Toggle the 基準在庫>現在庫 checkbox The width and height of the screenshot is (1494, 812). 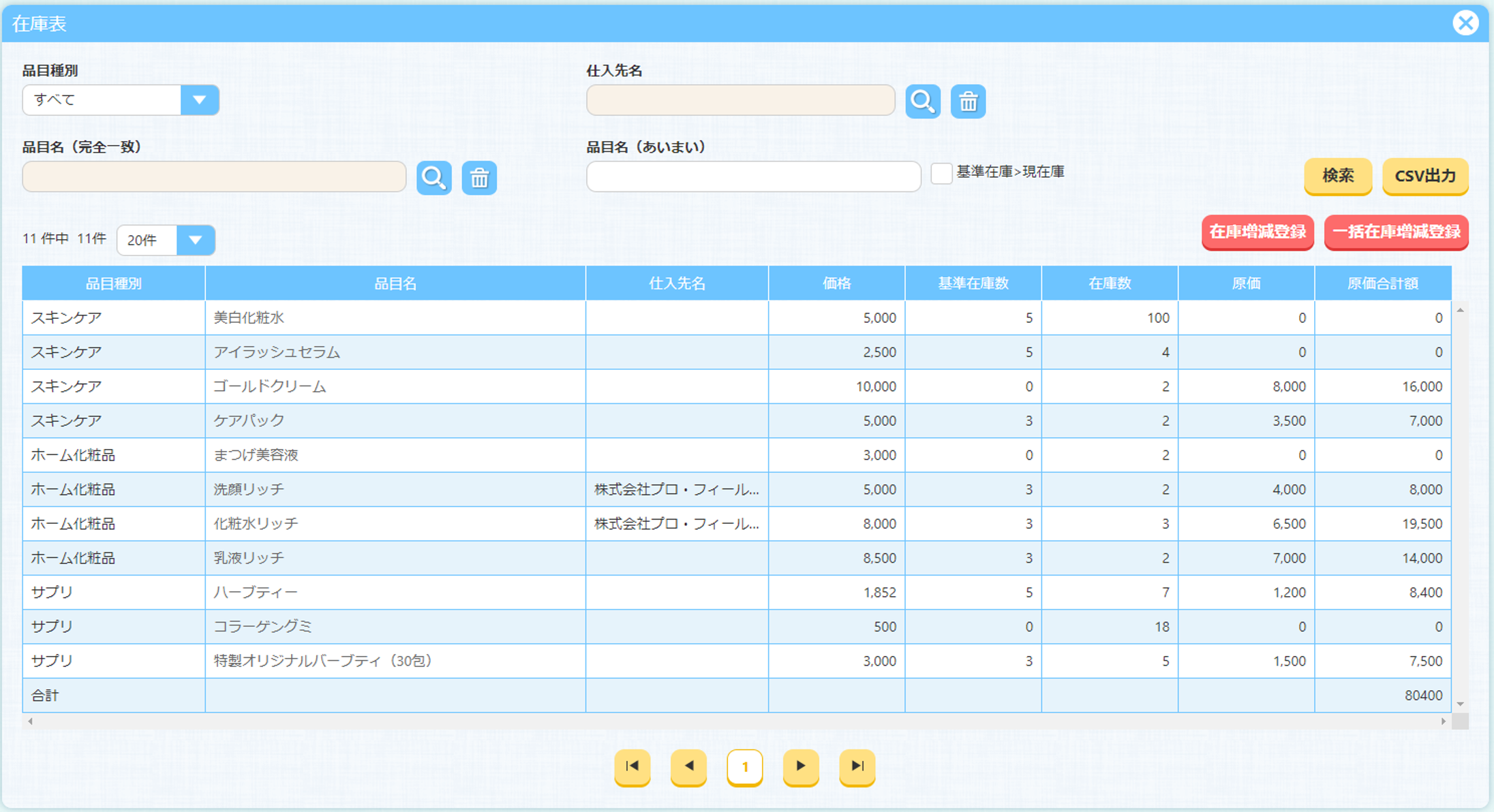tap(941, 173)
